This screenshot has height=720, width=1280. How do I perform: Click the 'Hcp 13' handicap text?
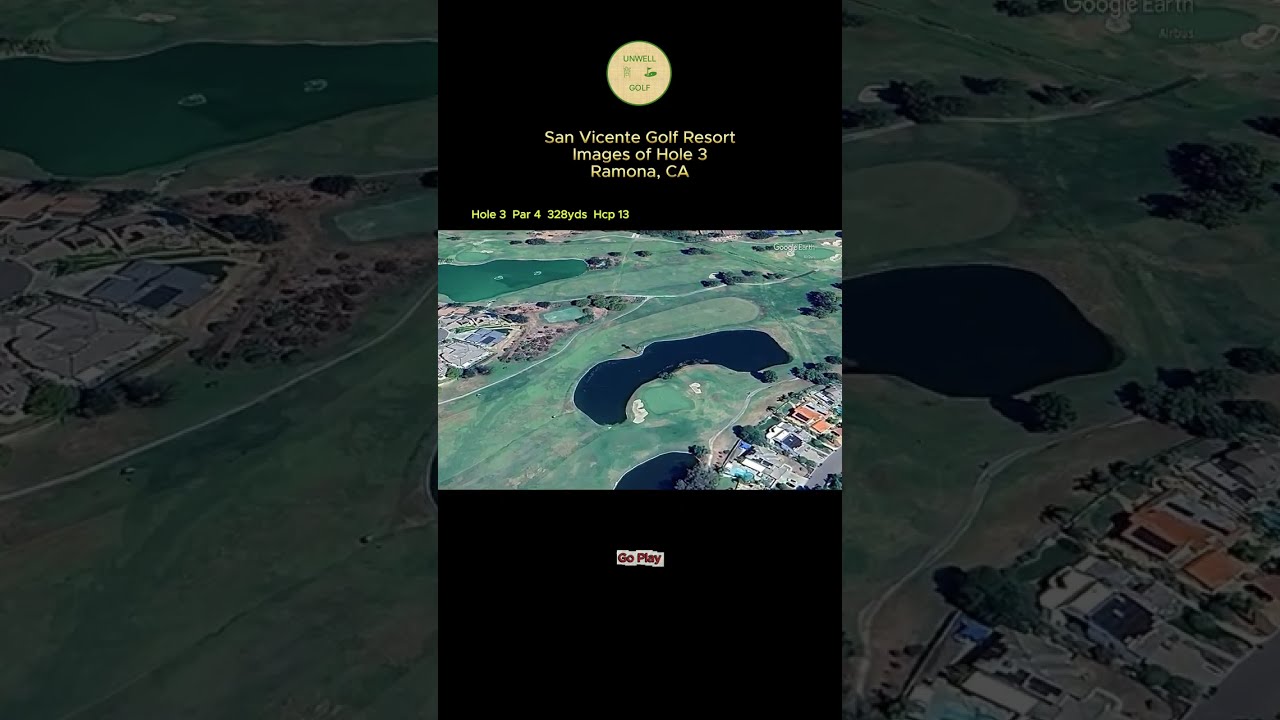(x=611, y=214)
